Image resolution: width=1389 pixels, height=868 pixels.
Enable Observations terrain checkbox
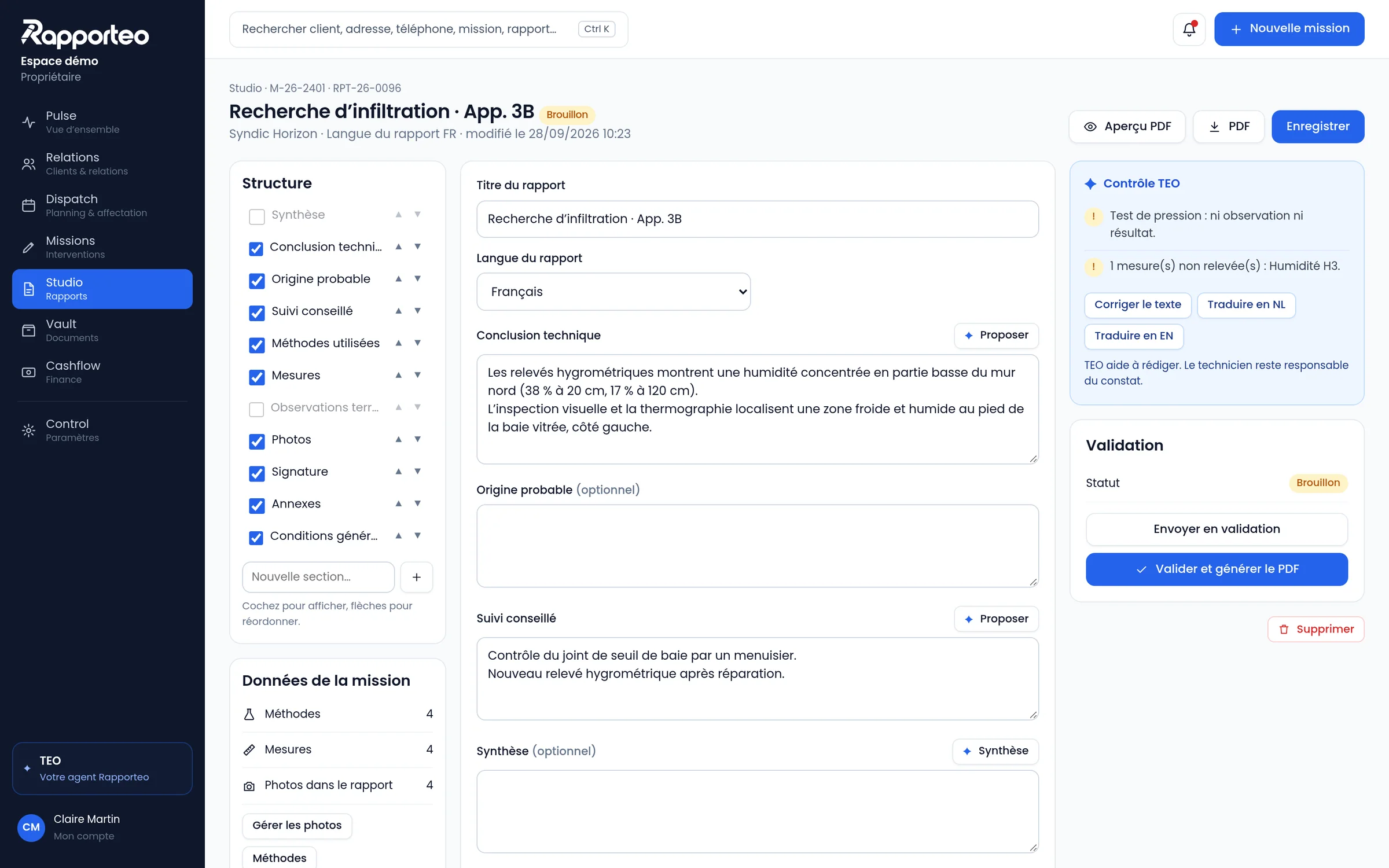tap(256, 409)
